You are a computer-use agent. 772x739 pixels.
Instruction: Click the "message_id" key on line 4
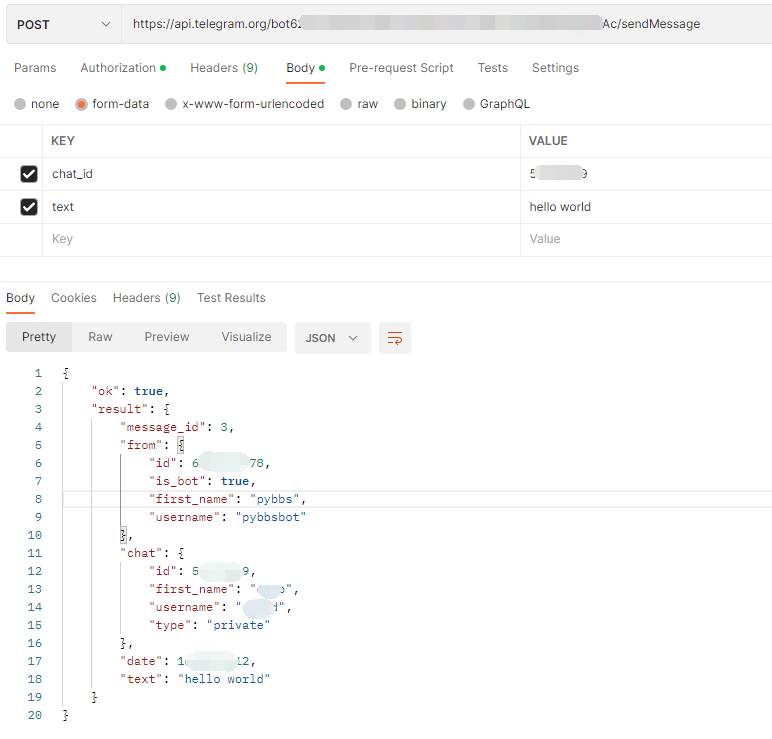(x=163, y=427)
